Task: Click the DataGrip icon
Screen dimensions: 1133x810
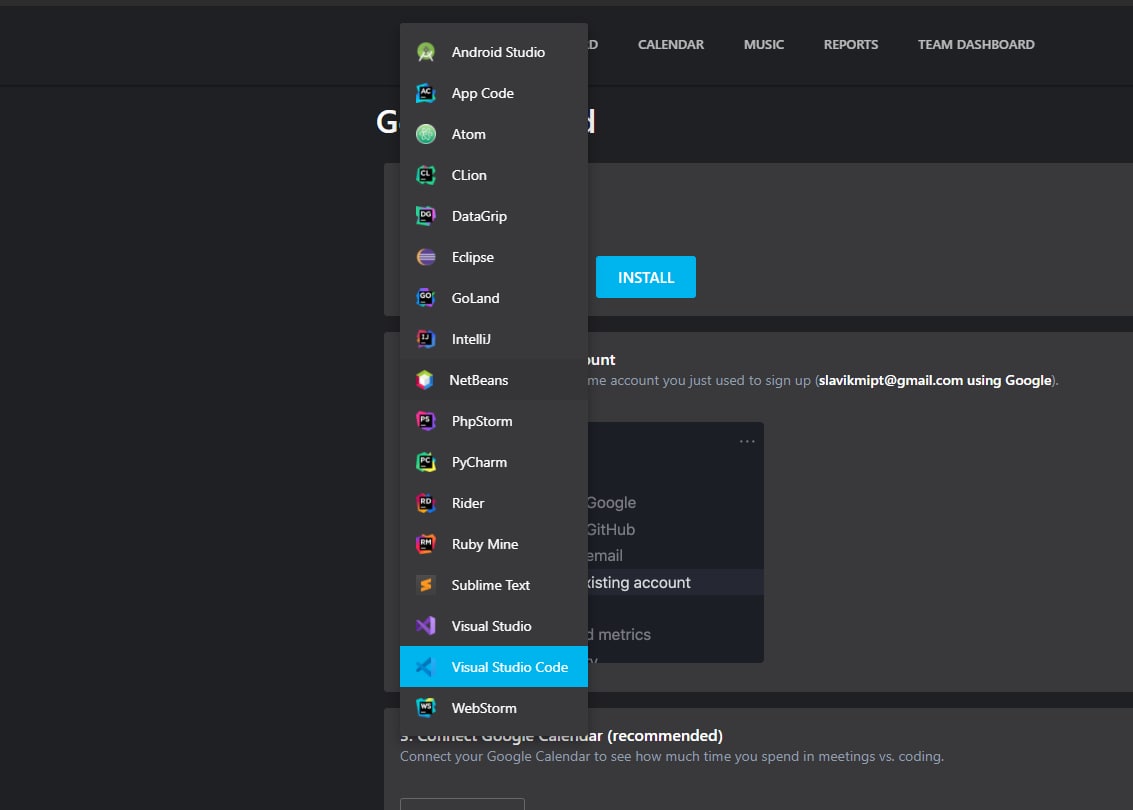Action: (x=426, y=216)
